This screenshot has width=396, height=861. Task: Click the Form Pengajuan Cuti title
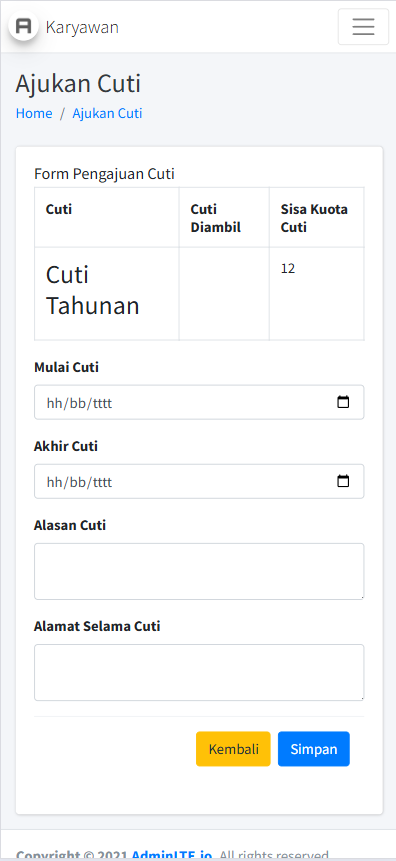point(104,174)
